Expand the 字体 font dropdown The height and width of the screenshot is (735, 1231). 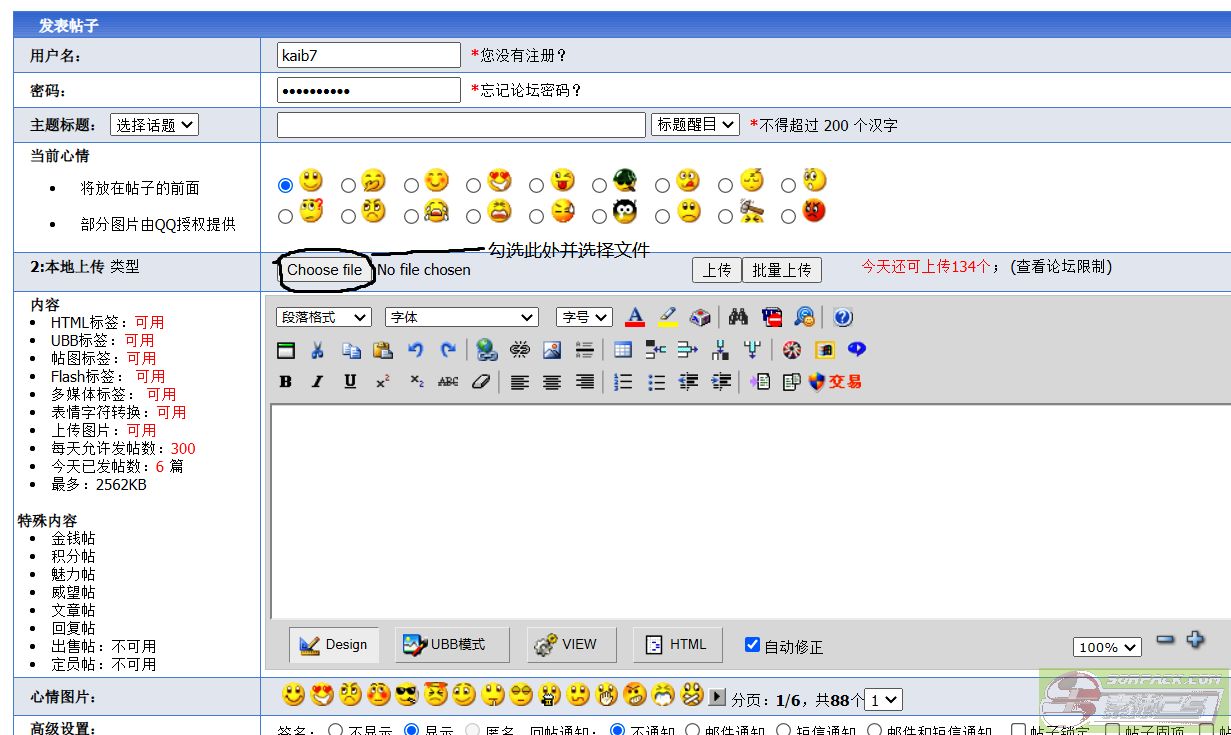tap(462, 317)
